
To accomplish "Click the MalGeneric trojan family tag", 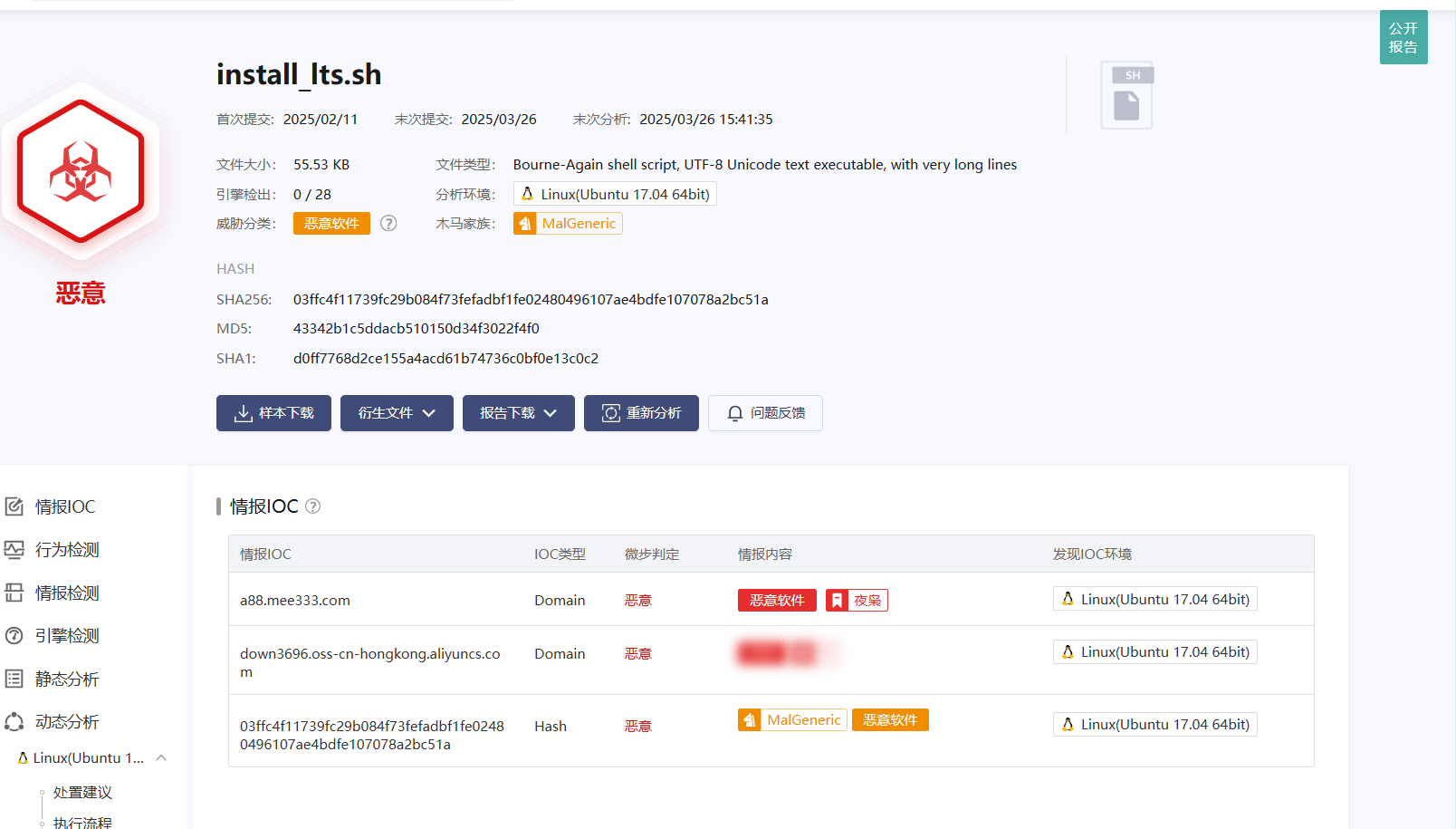I will [x=568, y=224].
